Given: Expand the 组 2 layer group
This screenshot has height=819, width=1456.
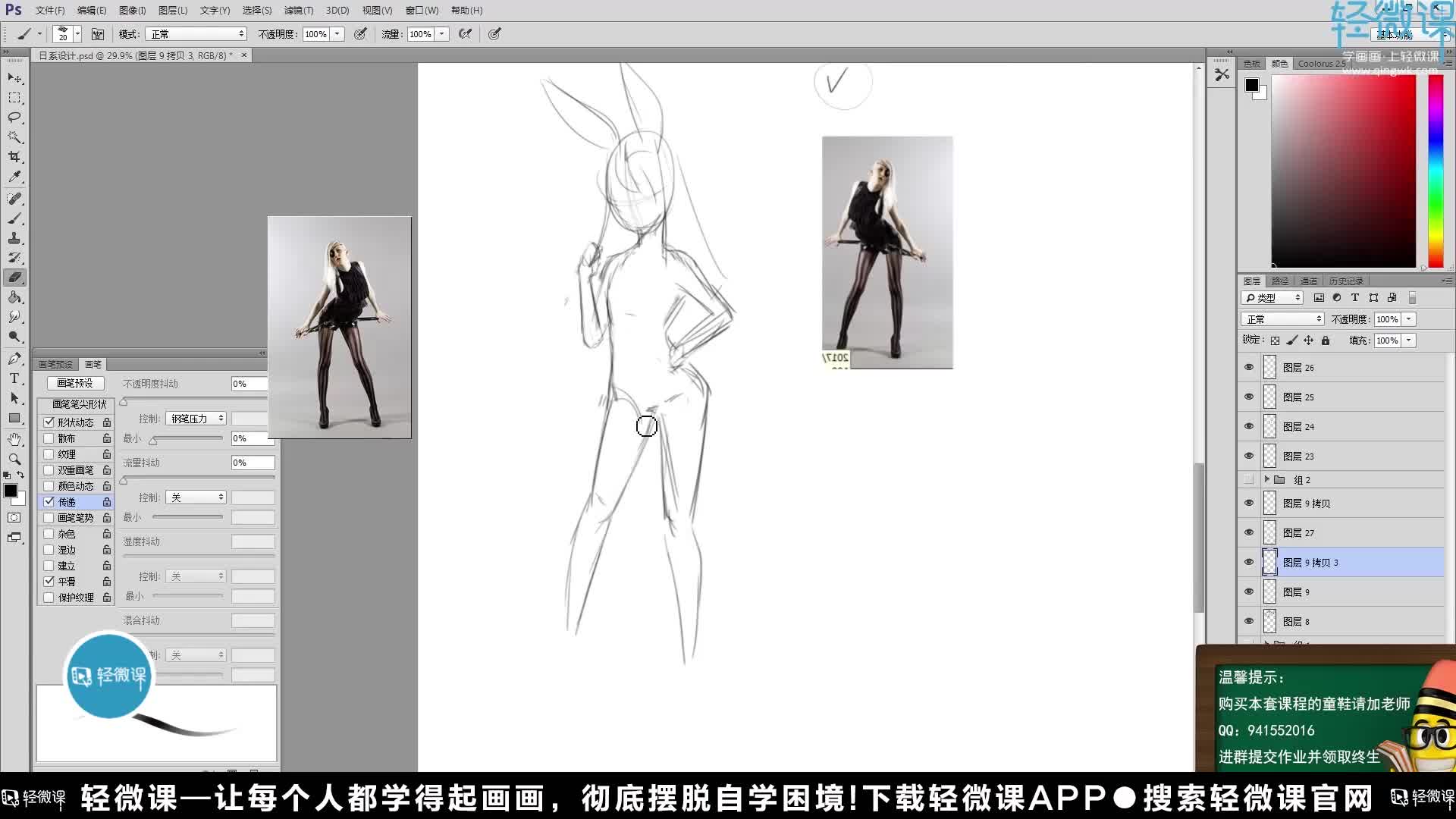Looking at the screenshot, I should (1268, 479).
